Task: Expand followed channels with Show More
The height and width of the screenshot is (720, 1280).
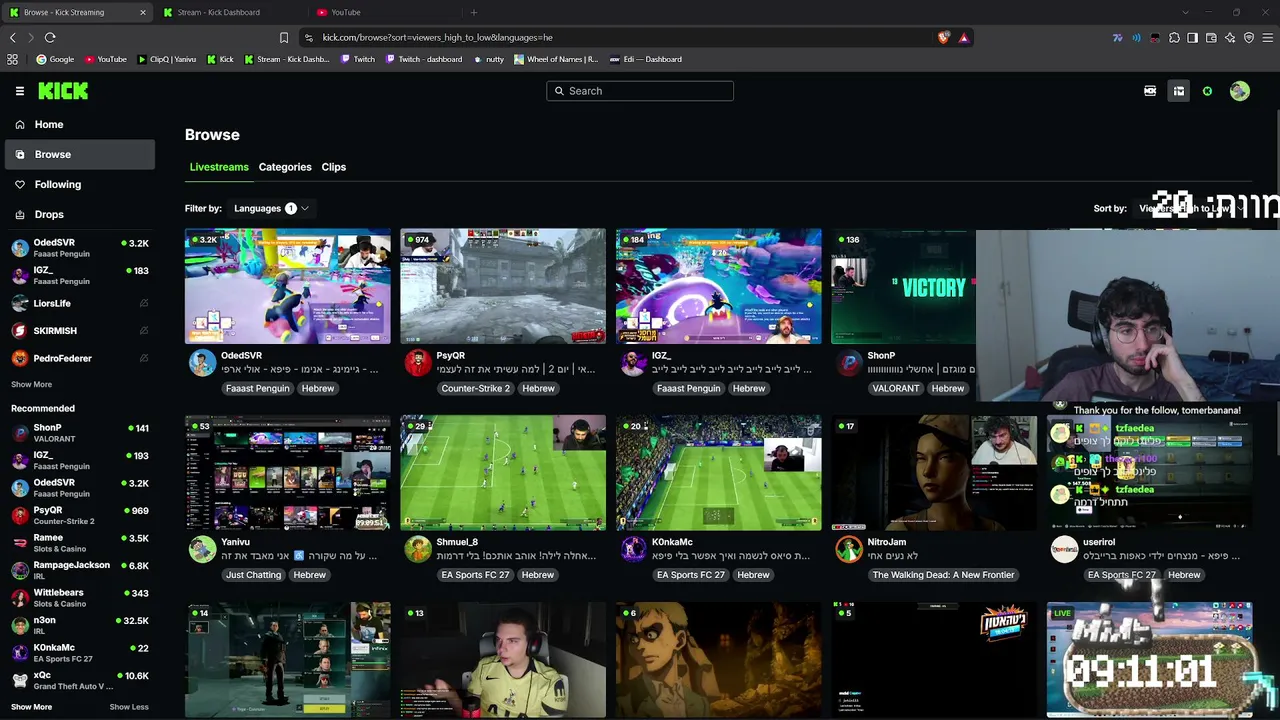Action: click(x=31, y=384)
